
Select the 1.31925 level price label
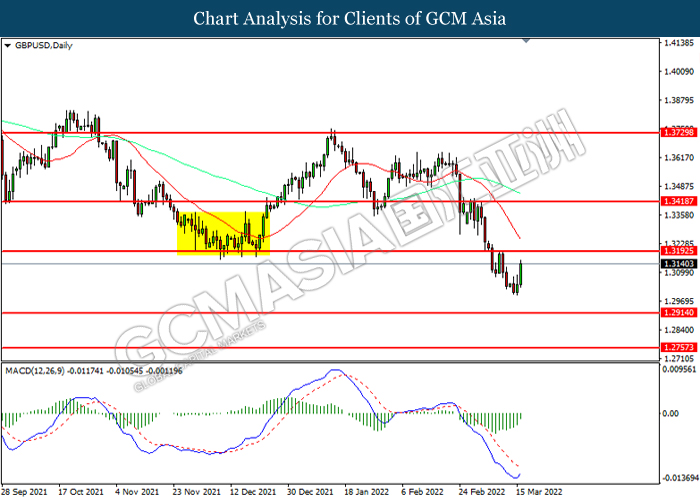tap(679, 251)
